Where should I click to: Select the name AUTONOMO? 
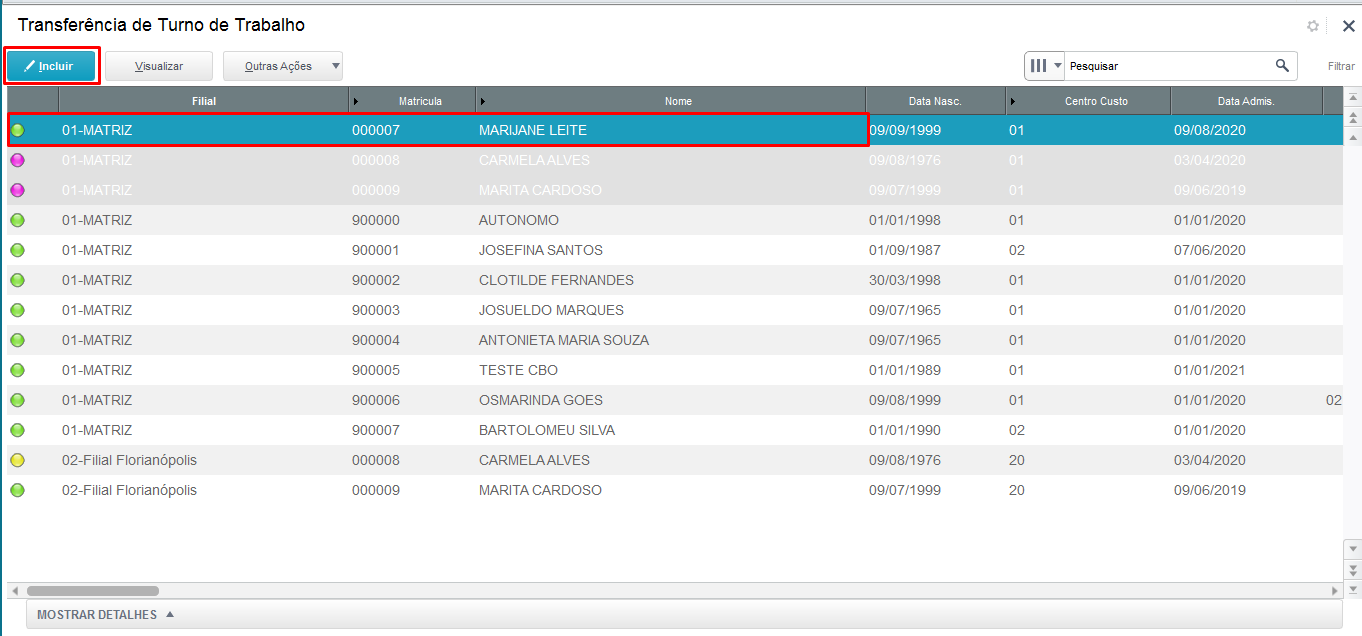519,220
